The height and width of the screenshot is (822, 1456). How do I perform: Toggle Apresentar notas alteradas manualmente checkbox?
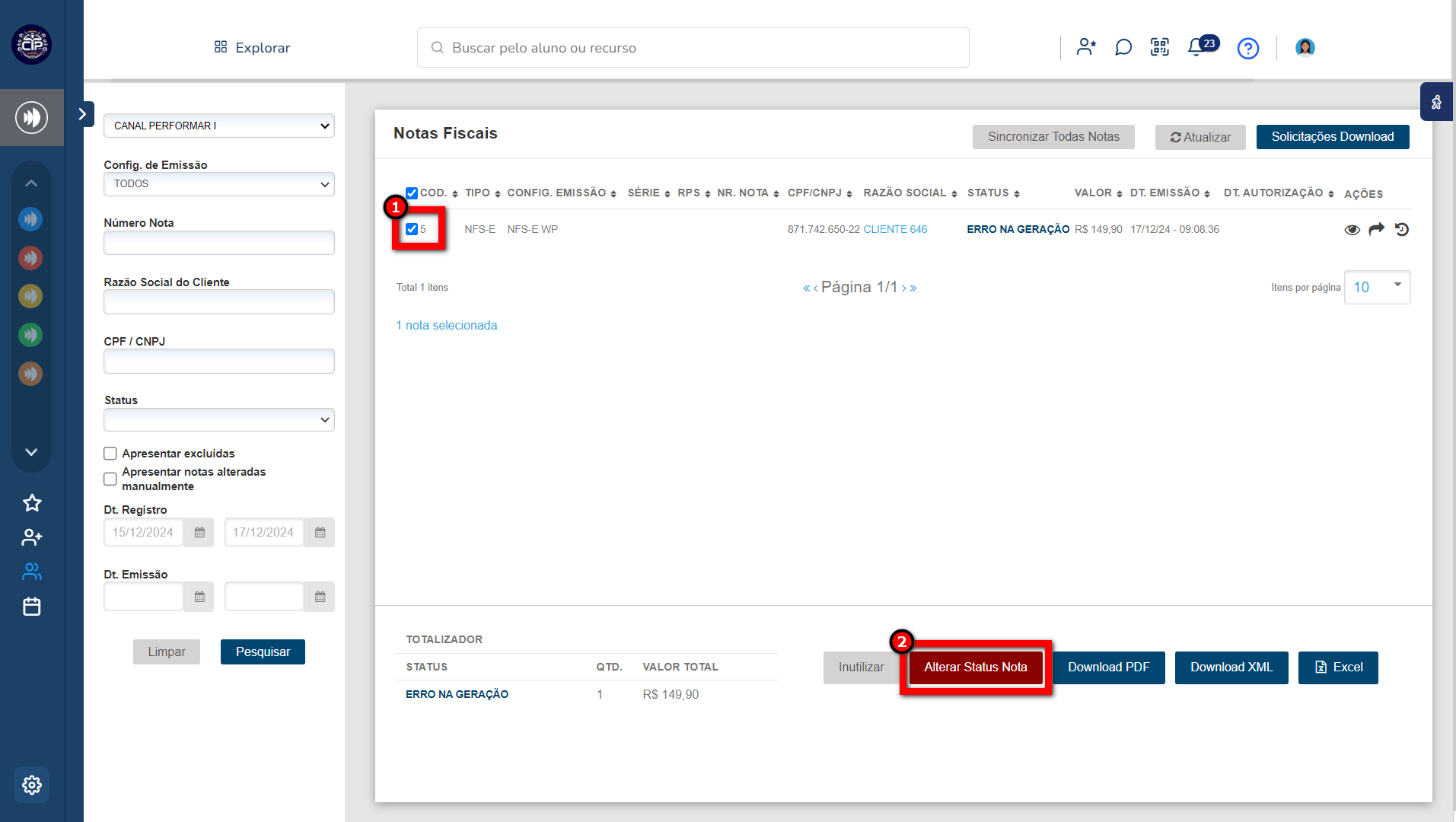coord(110,479)
